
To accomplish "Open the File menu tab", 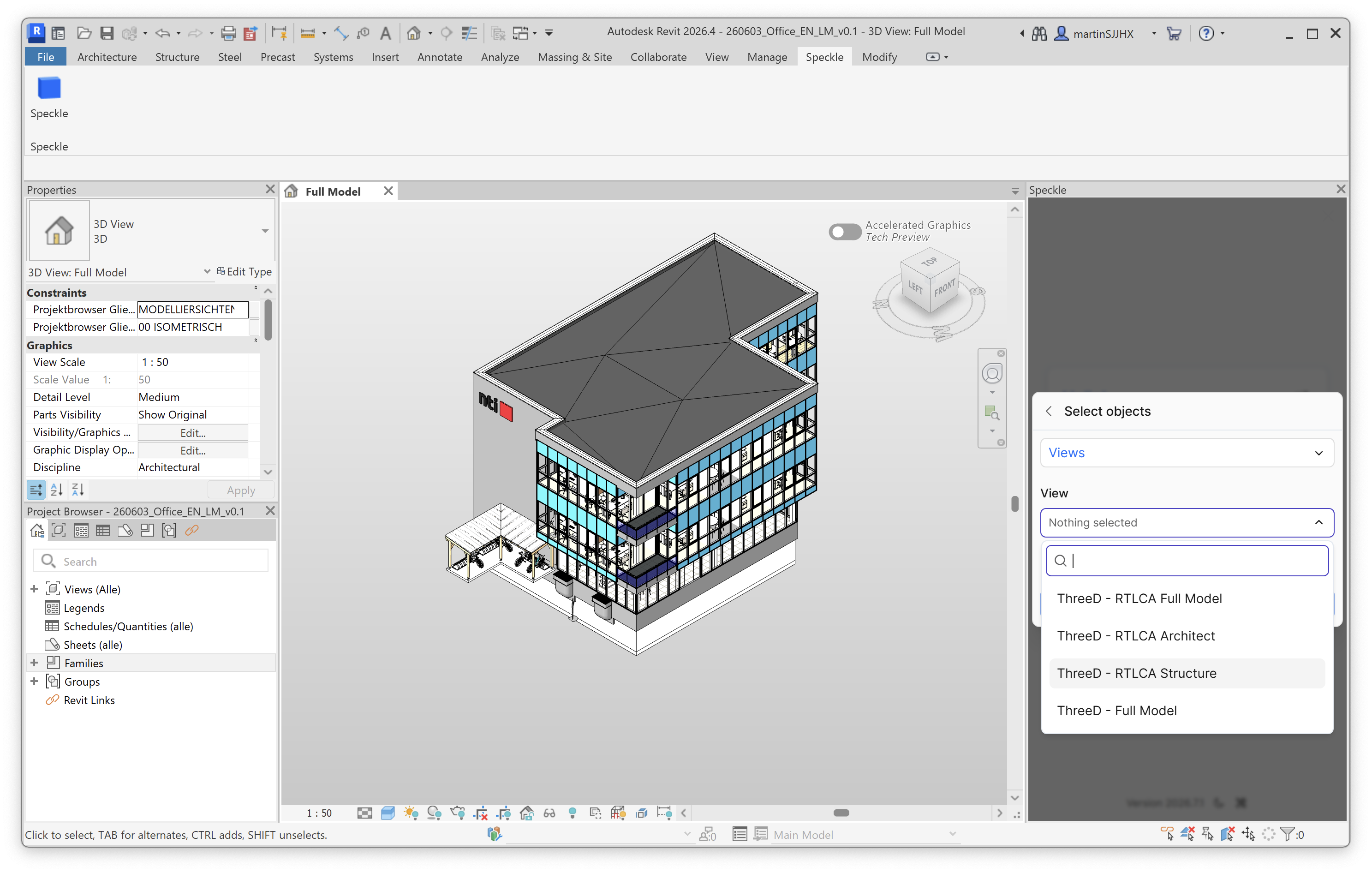I will coord(46,57).
